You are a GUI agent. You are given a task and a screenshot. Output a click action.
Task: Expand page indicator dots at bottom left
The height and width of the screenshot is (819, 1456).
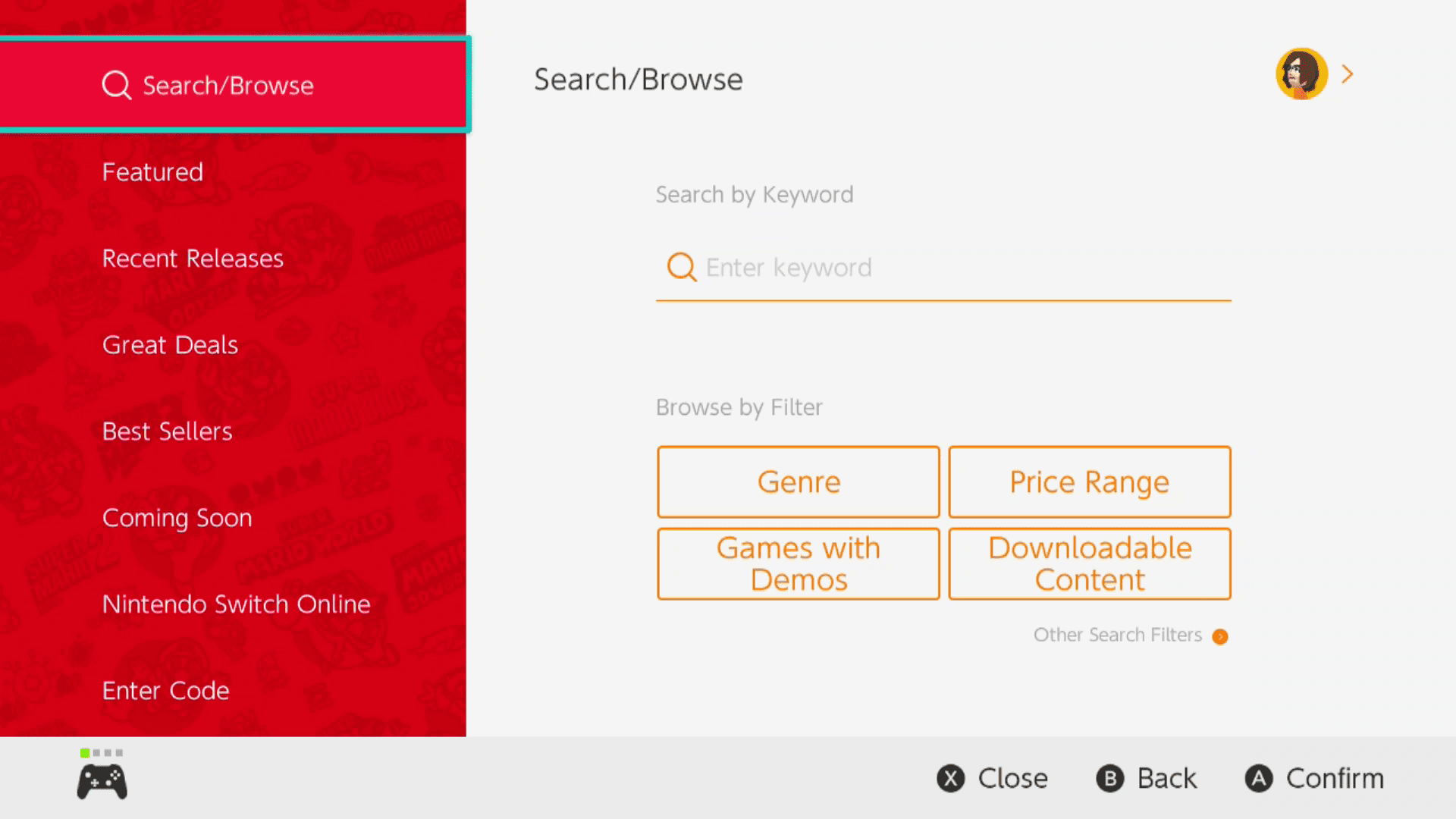[x=100, y=752]
